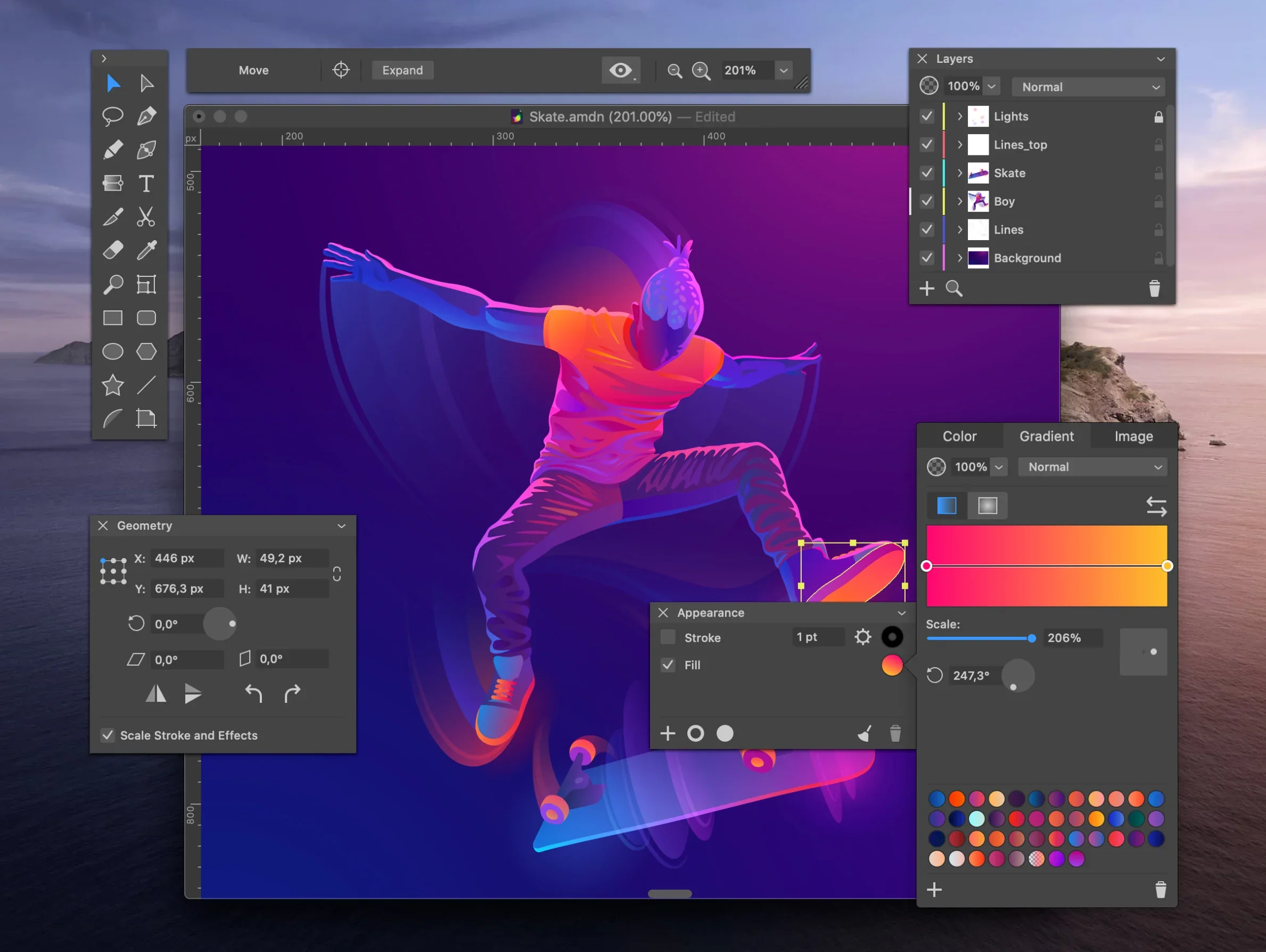Add a new layer with plus button
The image size is (1266, 952).
coord(926,288)
